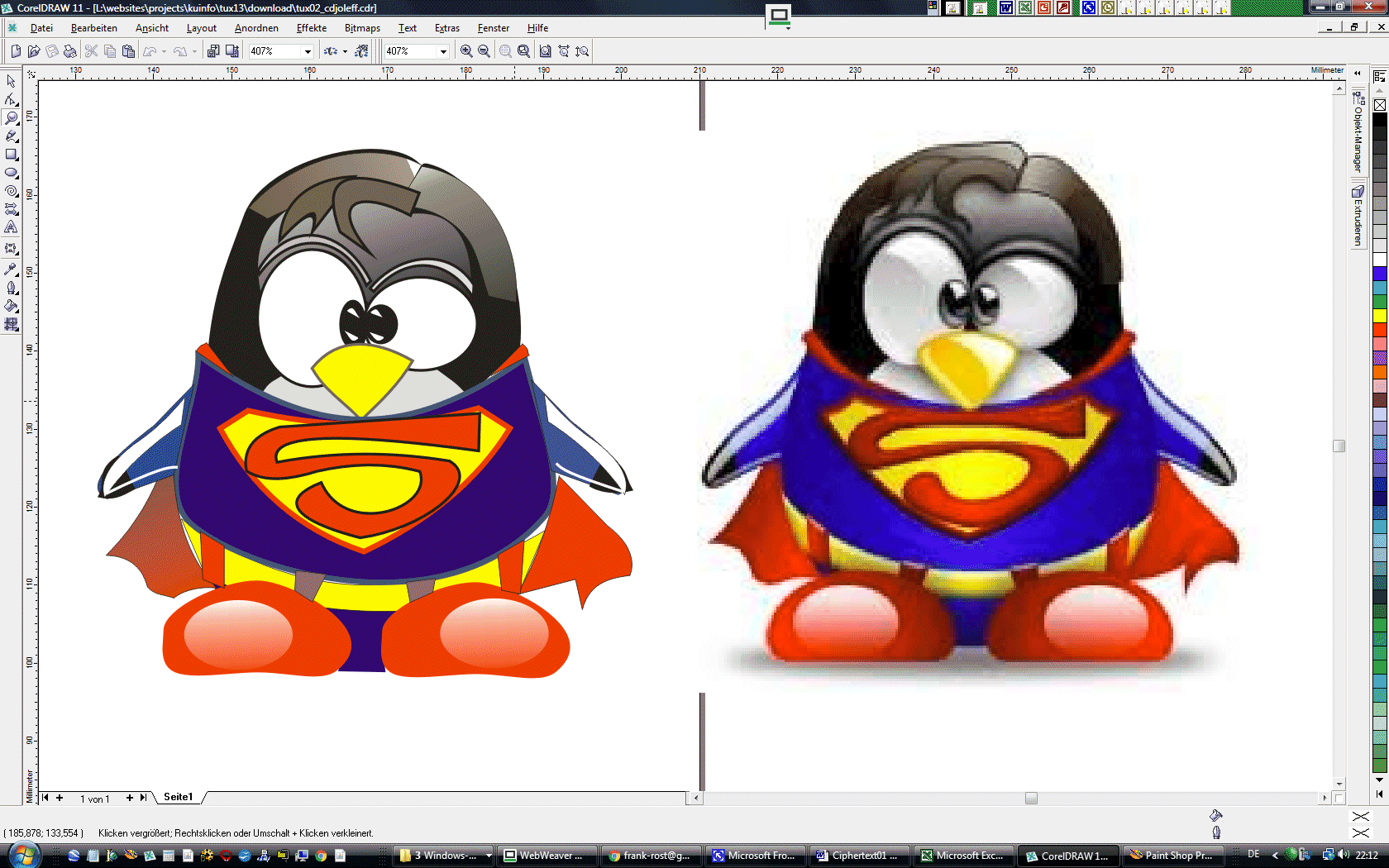The image size is (1389, 868).
Task: Select the Spiral tool
Action: click(11, 190)
